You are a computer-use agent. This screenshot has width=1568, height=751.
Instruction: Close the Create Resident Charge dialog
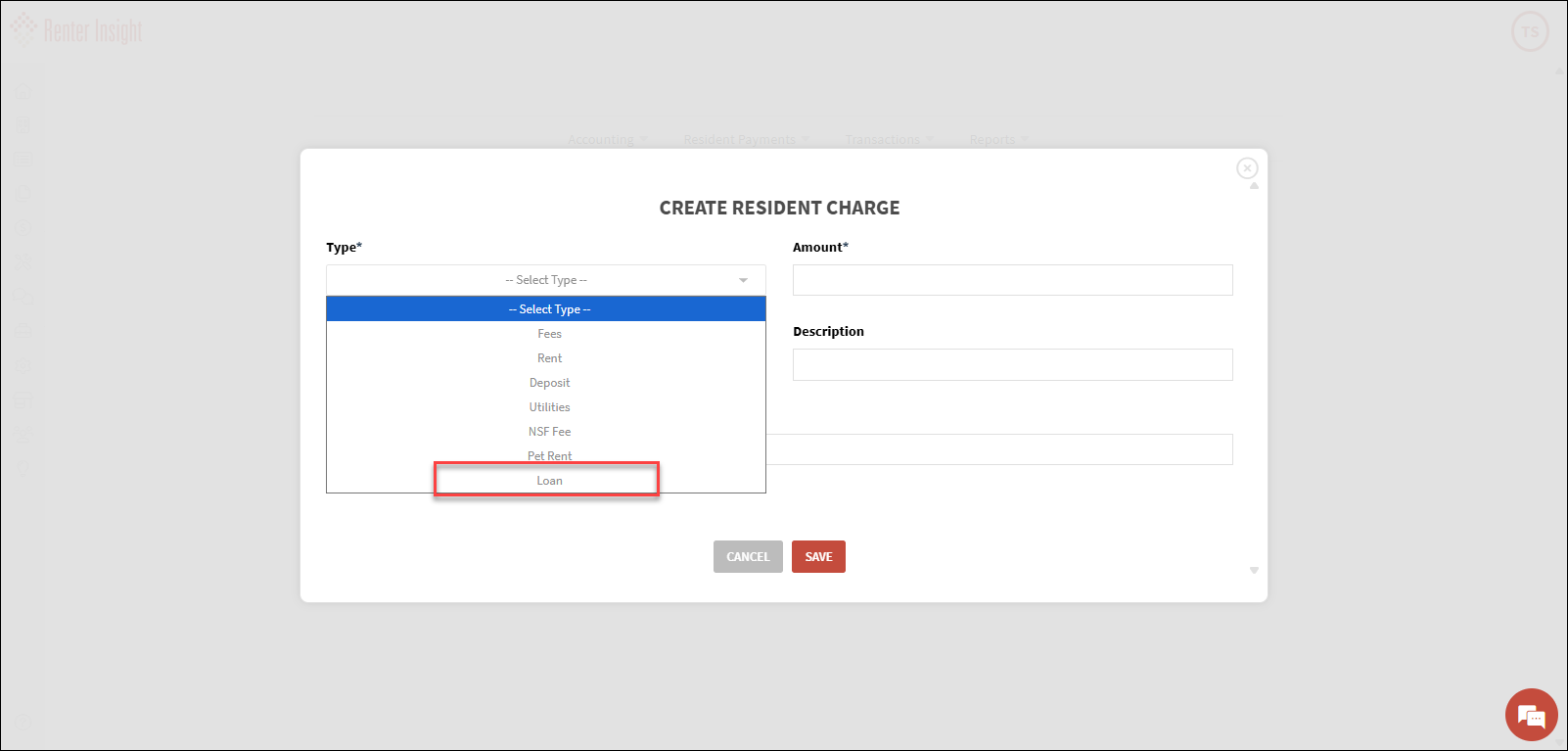1246,168
